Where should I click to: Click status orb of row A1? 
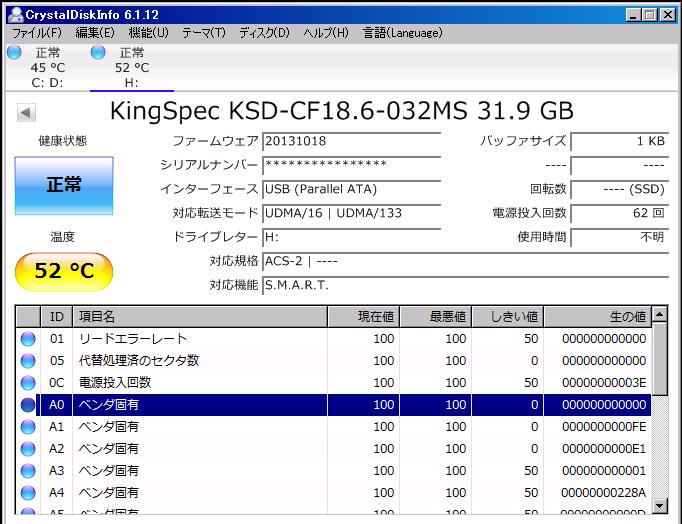28,427
